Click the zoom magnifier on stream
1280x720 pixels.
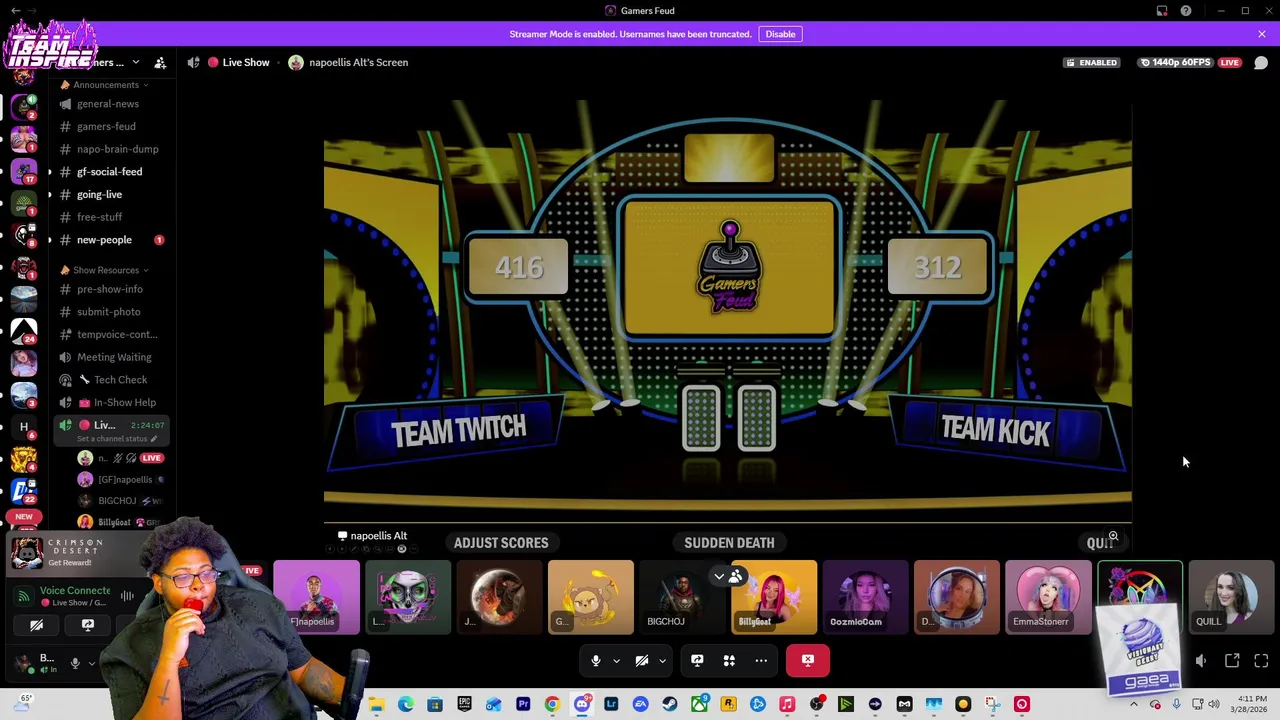pos(1113,537)
